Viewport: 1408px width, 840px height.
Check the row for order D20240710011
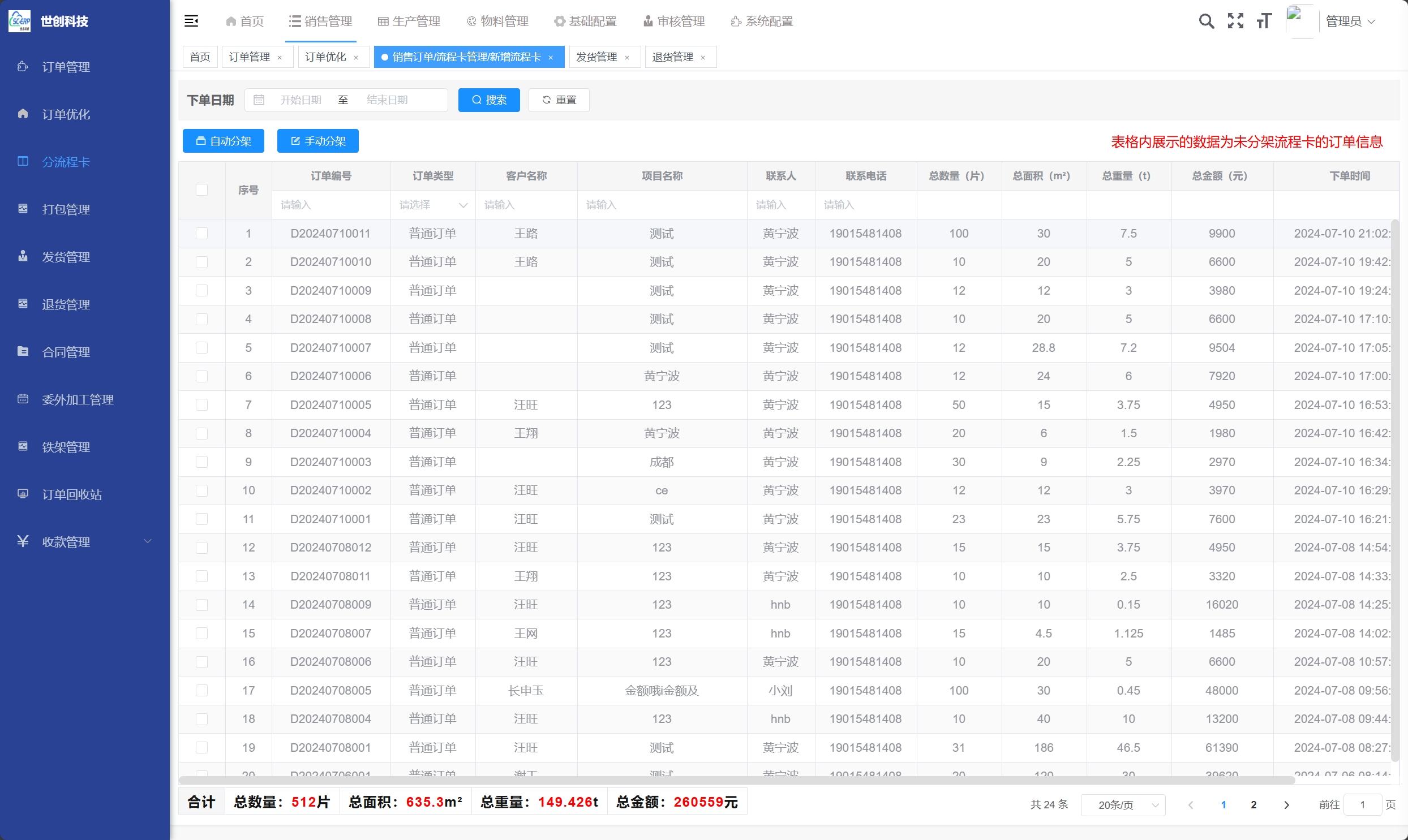[201, 234]
